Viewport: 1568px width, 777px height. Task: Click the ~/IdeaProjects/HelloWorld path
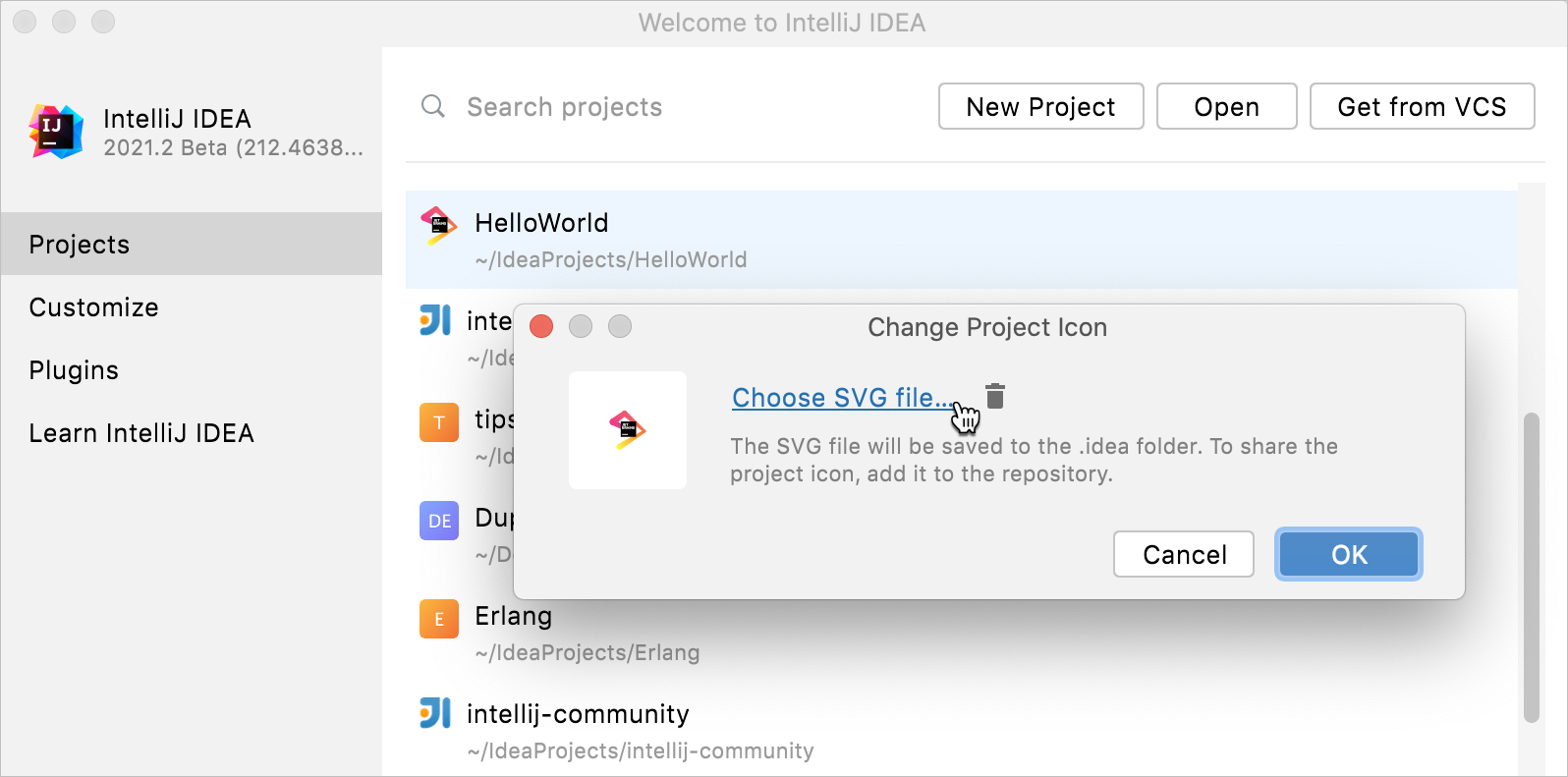tap(610, 259)
